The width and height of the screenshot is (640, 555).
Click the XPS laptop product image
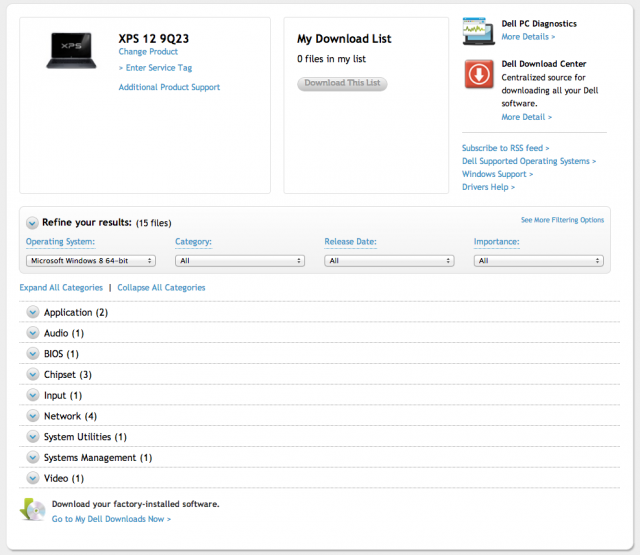(71, 51)
